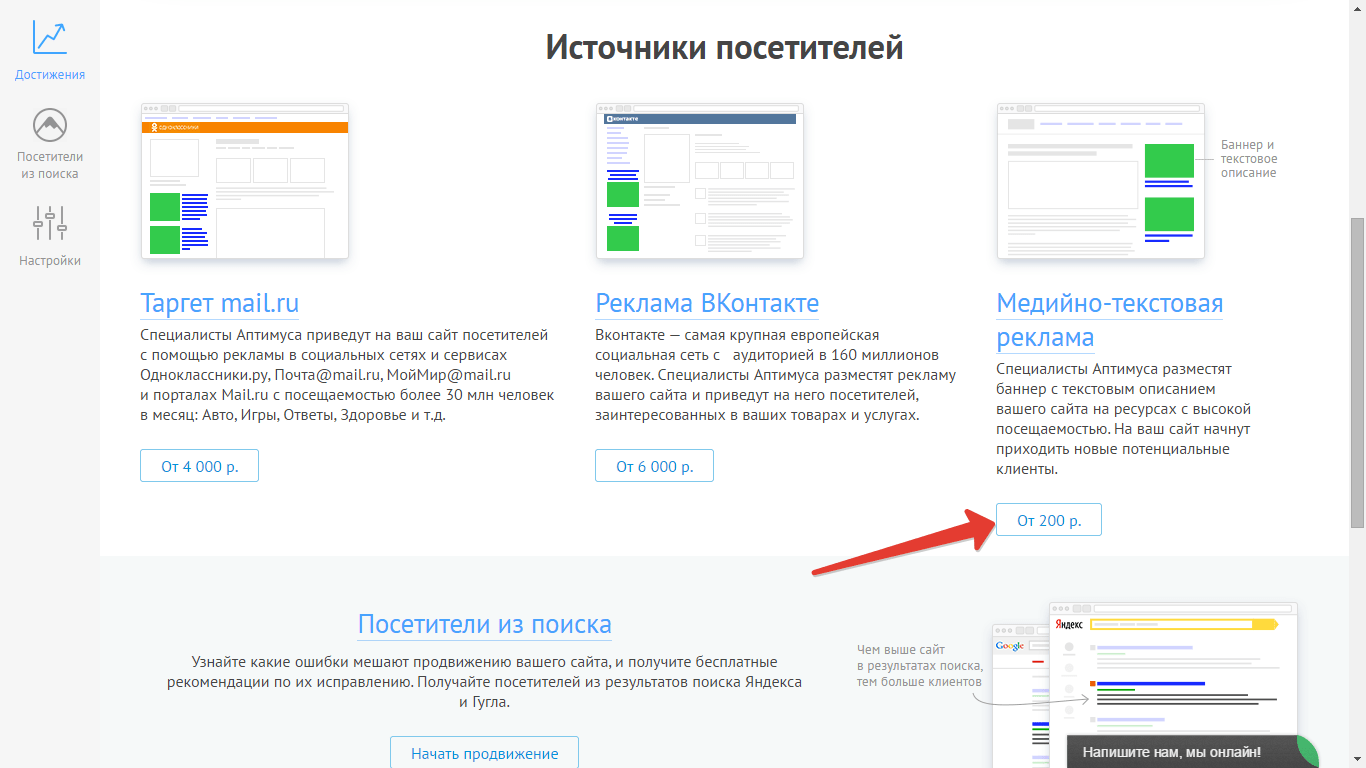Click the Посетители из поиска mountain icon

(x=50, y=126)
